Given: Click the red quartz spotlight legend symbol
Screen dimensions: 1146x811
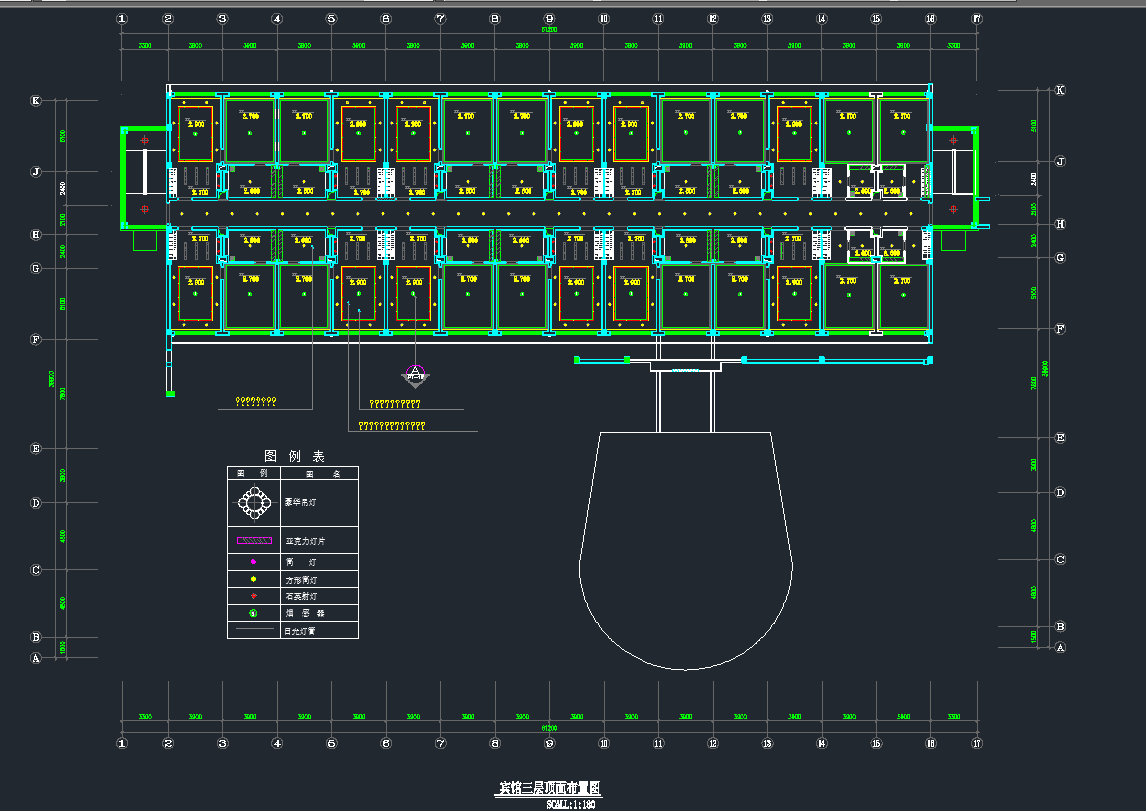Looking at the screenshot, I should (x=254, y=596).
